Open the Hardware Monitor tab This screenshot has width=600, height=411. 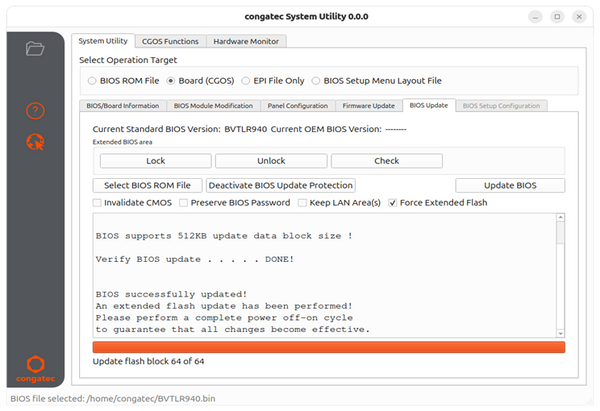(x=246, y=41)
